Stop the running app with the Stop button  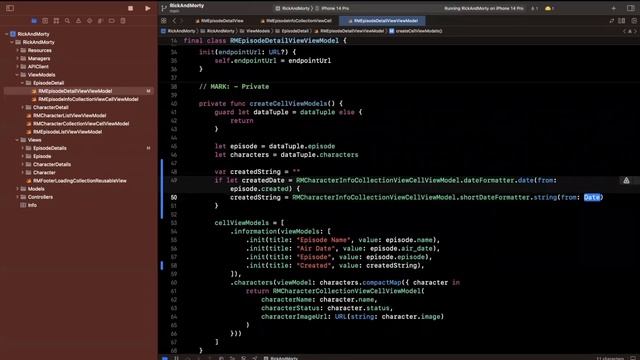coord(131,8)
